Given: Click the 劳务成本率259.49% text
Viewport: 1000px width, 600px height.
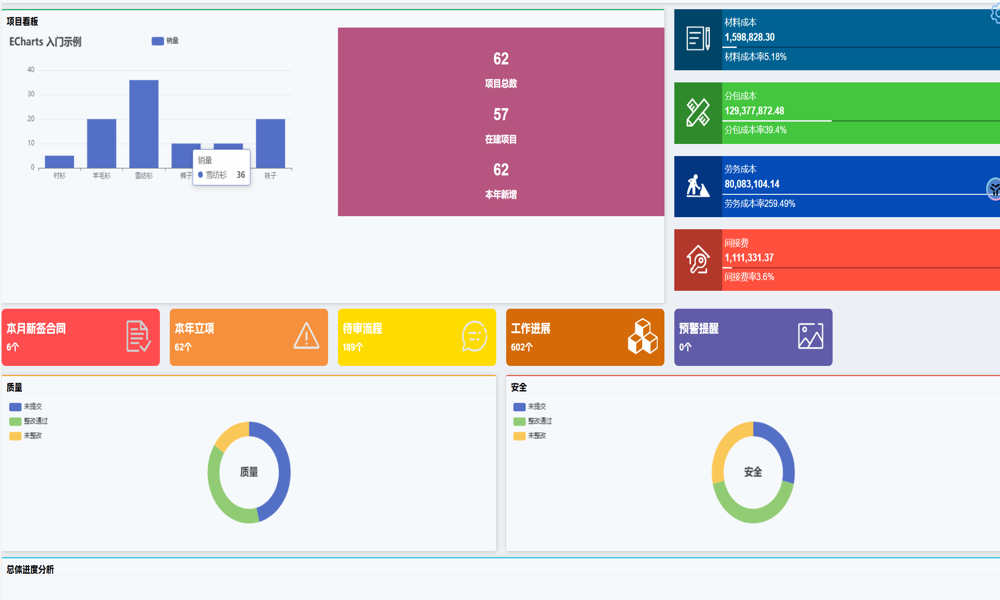Looking at the screenshot, I should (760, 204).
